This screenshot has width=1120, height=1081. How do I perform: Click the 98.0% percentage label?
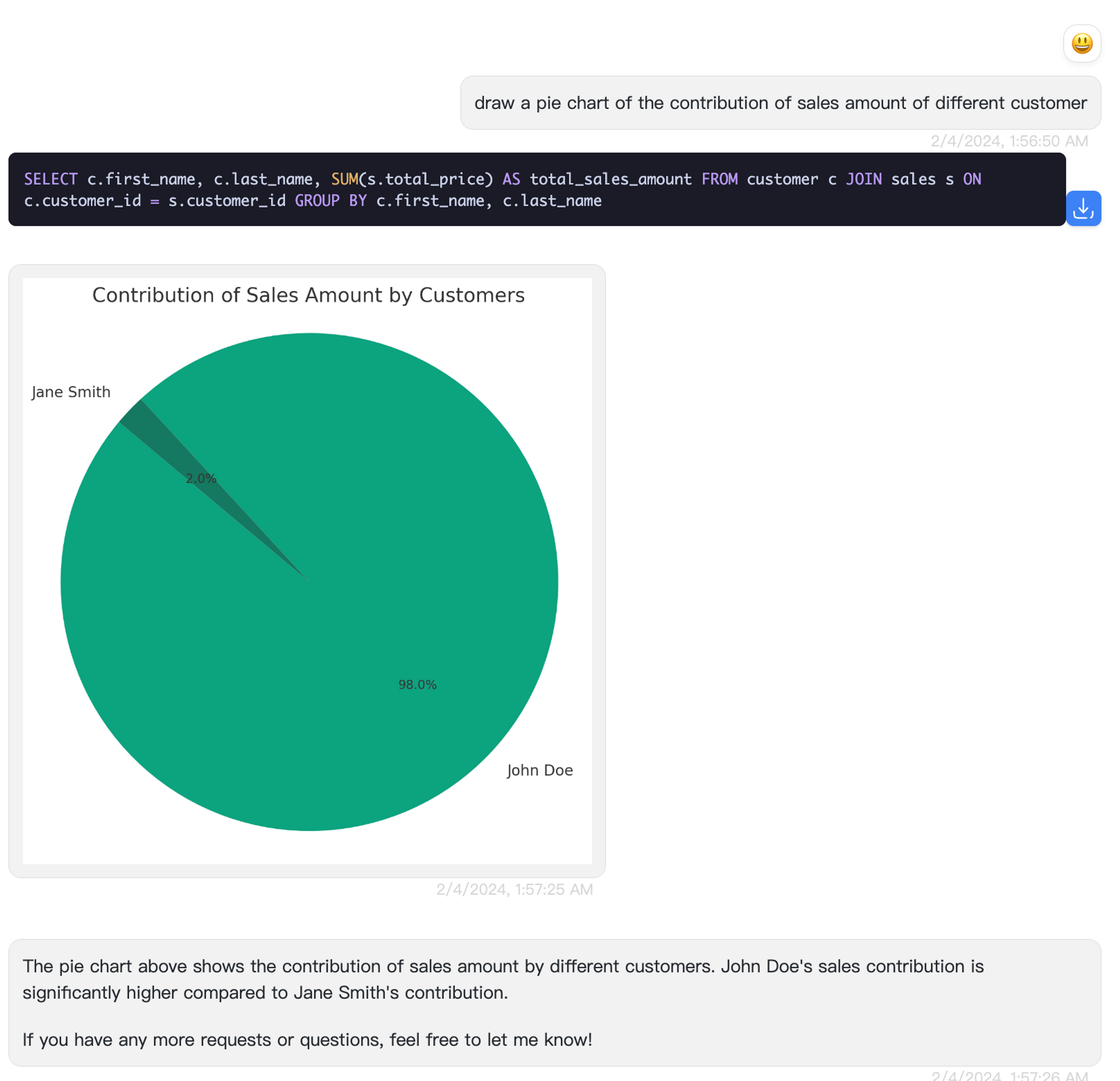(x=417, y=684)
